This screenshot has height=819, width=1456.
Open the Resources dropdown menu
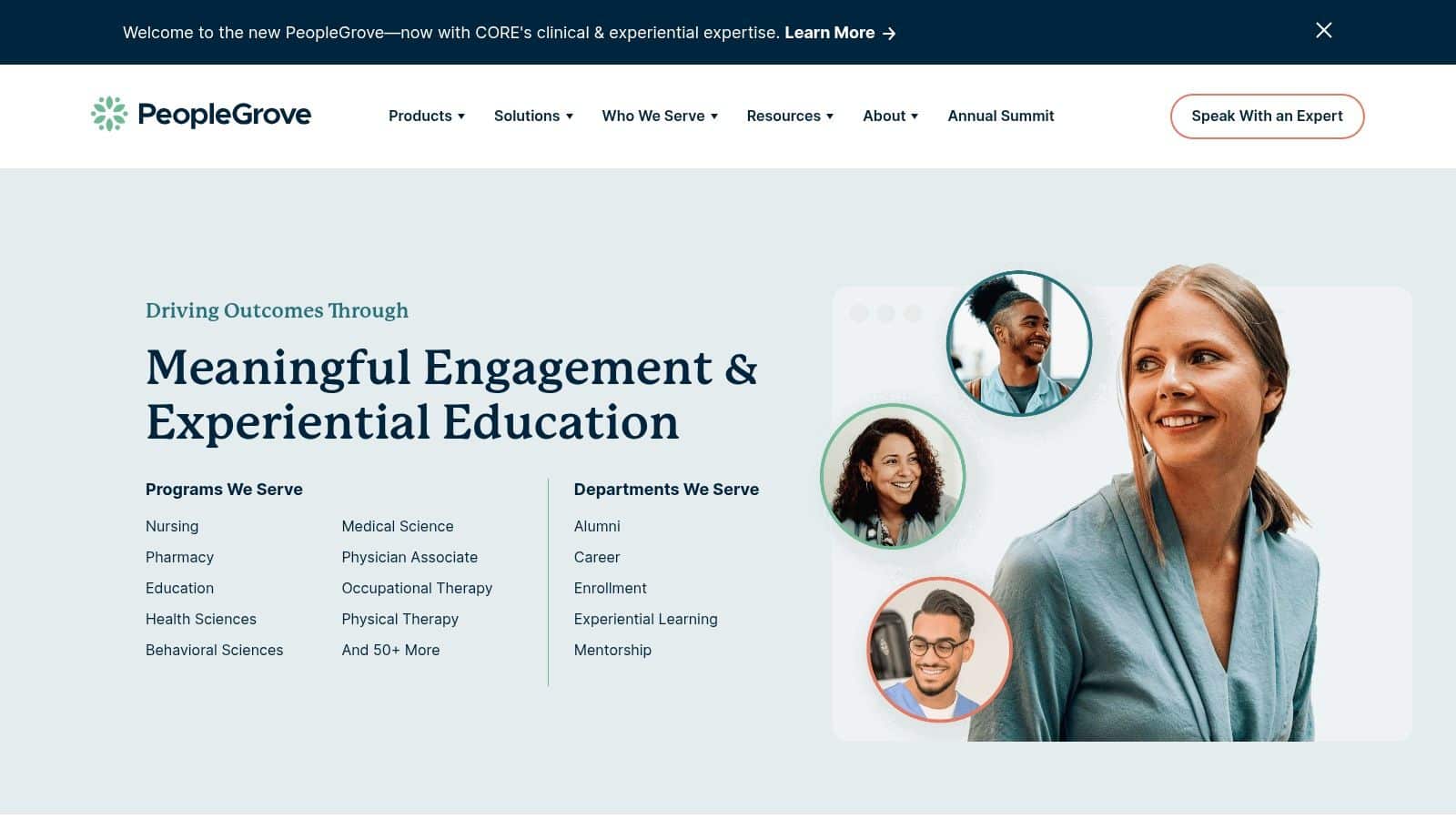[x=790, y=116]
